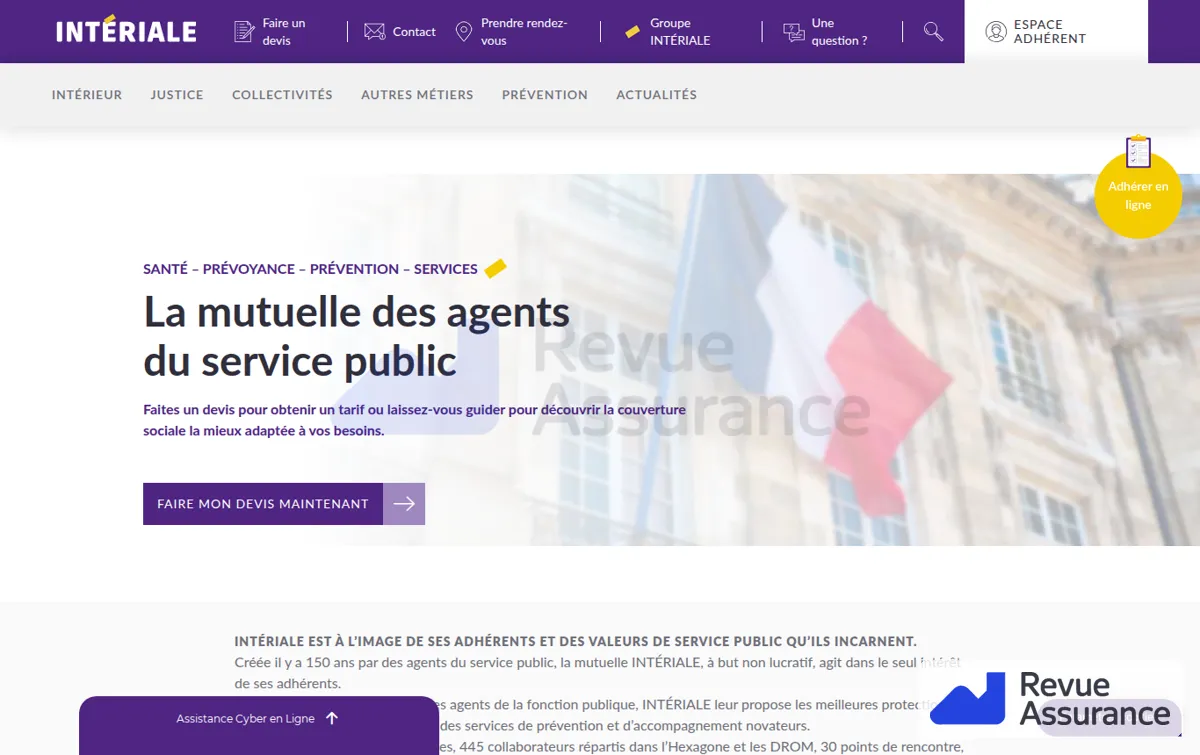Open Une question ? link
Image resolution: width=1200 pixels, height=755 pixels.
click(x=839, y=32)
